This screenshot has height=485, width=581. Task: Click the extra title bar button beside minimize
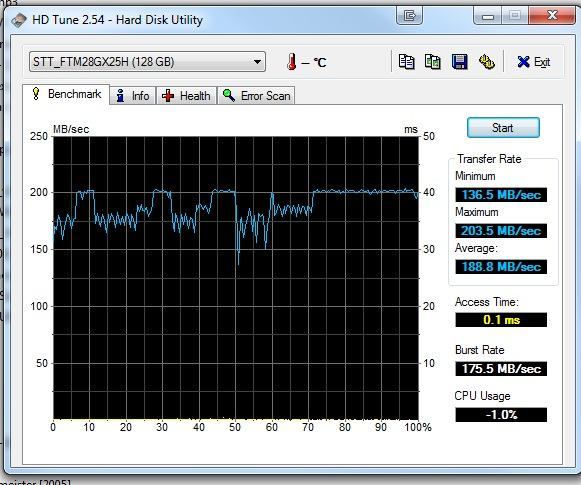[x=409, y=16]
